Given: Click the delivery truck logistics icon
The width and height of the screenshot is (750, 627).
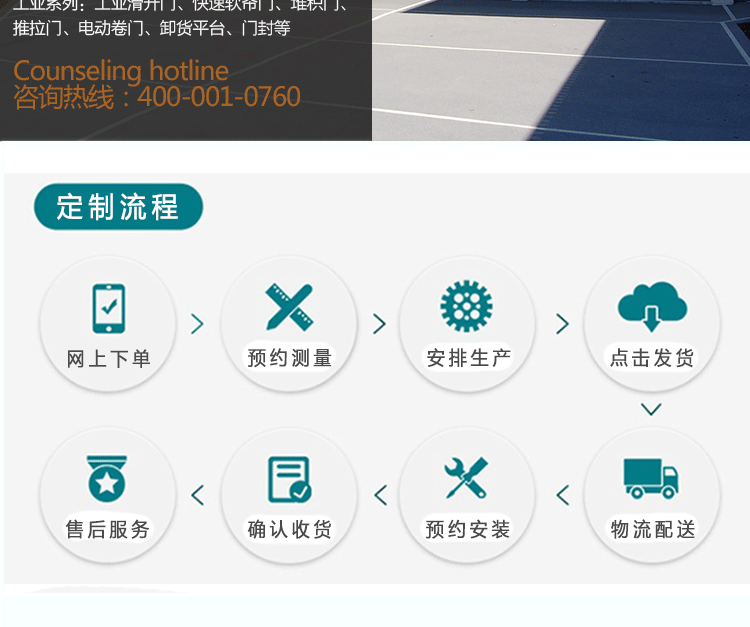Looking at the screenshot, I should coord(651,478).
